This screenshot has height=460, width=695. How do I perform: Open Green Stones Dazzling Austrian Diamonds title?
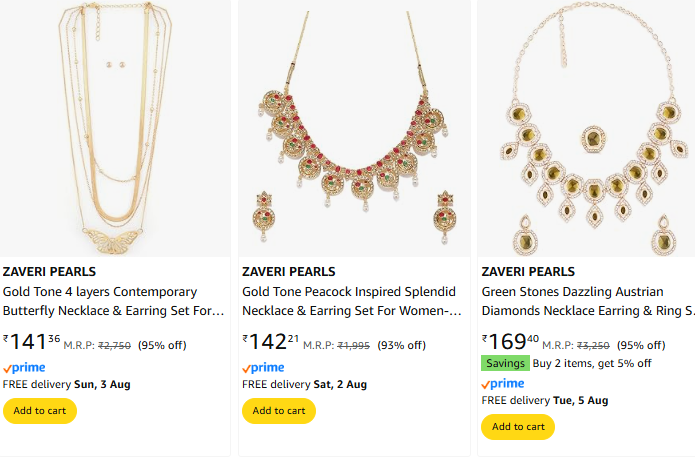[x=588, y=301]
